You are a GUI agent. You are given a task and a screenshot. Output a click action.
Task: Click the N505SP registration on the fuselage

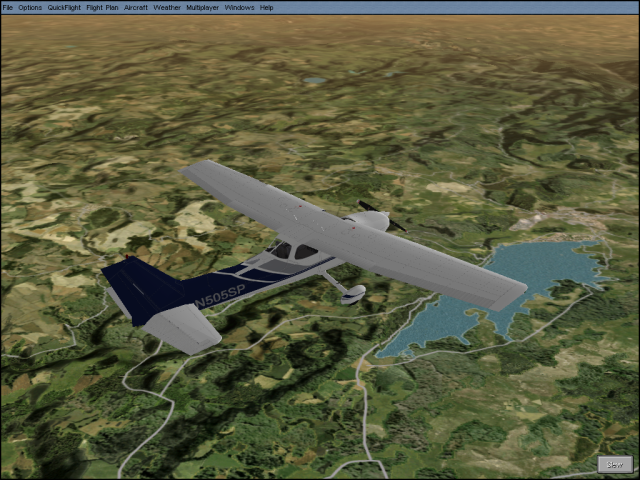pyautogui.click(x=219, y=294)
